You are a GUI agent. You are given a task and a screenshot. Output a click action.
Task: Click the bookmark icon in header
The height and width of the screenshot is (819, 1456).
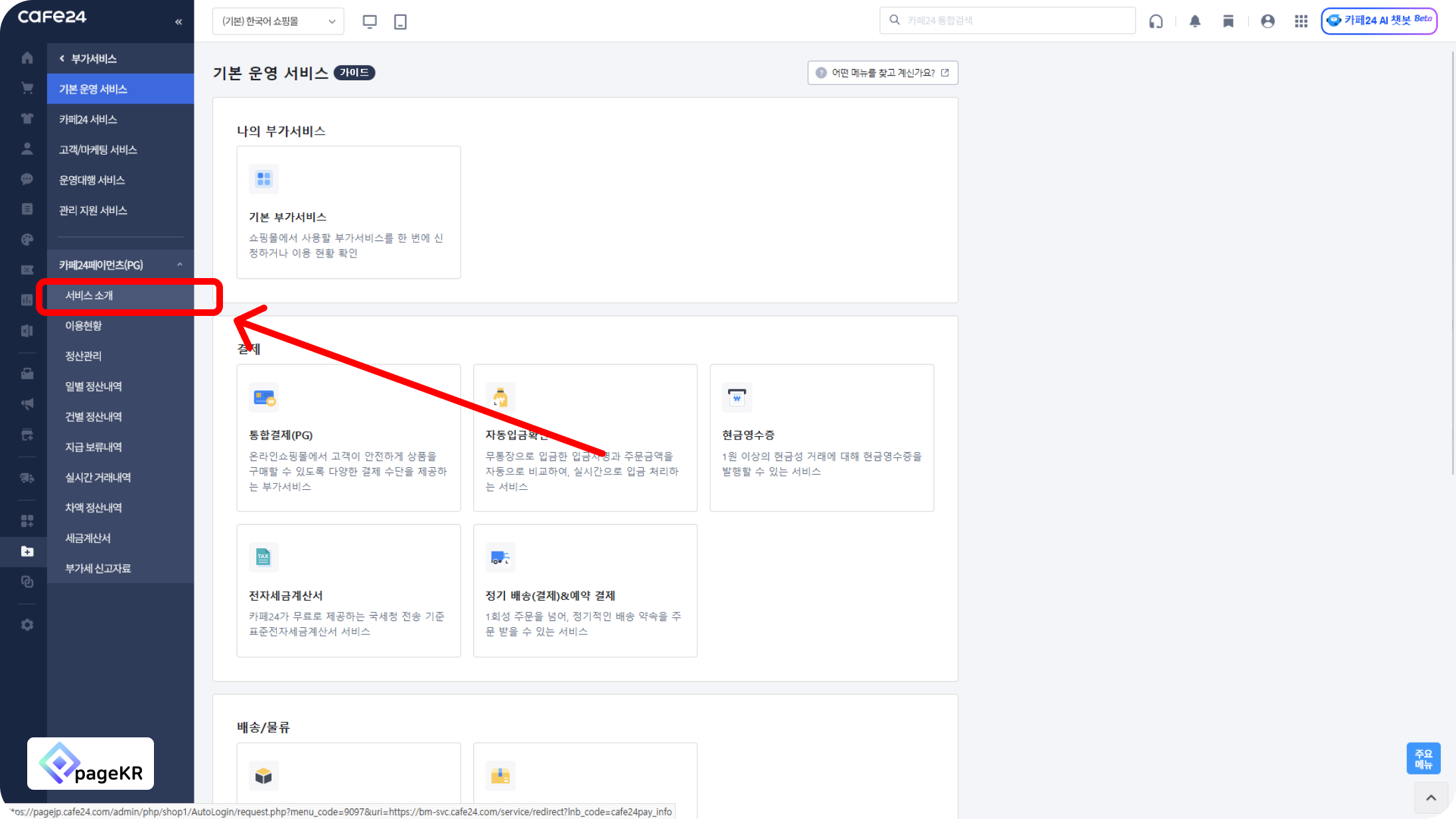pos(1228,21)
